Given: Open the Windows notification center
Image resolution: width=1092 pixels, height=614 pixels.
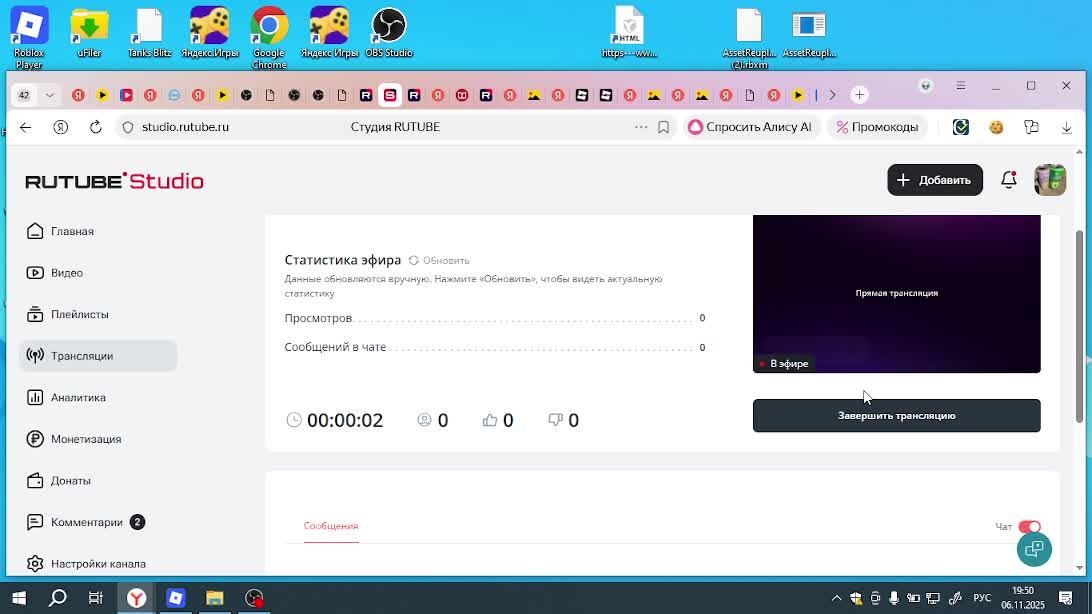Looking at the screenshot, I should tap(1066, 598).
